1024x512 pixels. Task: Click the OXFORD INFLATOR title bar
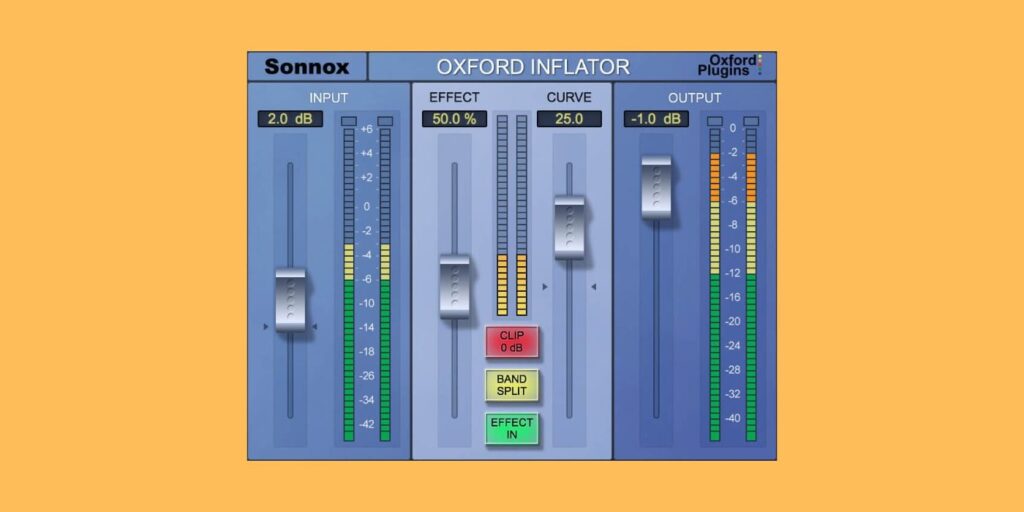(532, 67)
